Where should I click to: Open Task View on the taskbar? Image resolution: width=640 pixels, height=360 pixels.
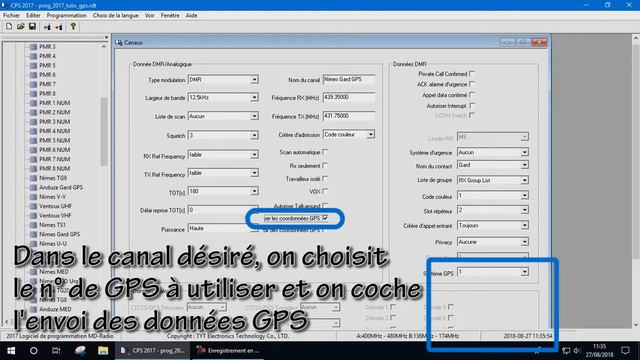(x=56, y=351)
